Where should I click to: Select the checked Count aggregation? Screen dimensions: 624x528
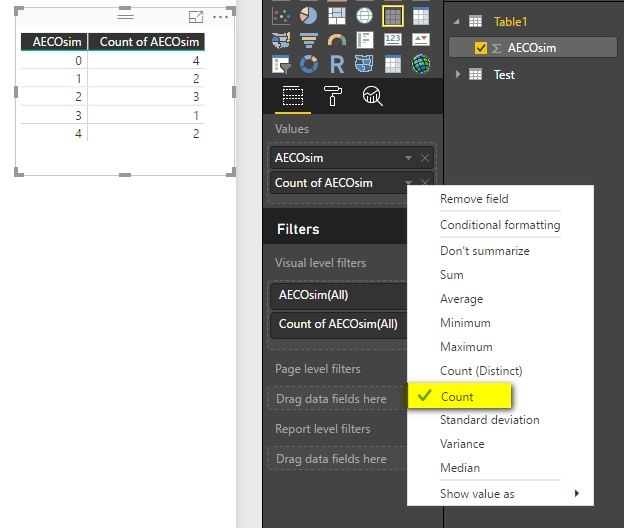(459, 396)
